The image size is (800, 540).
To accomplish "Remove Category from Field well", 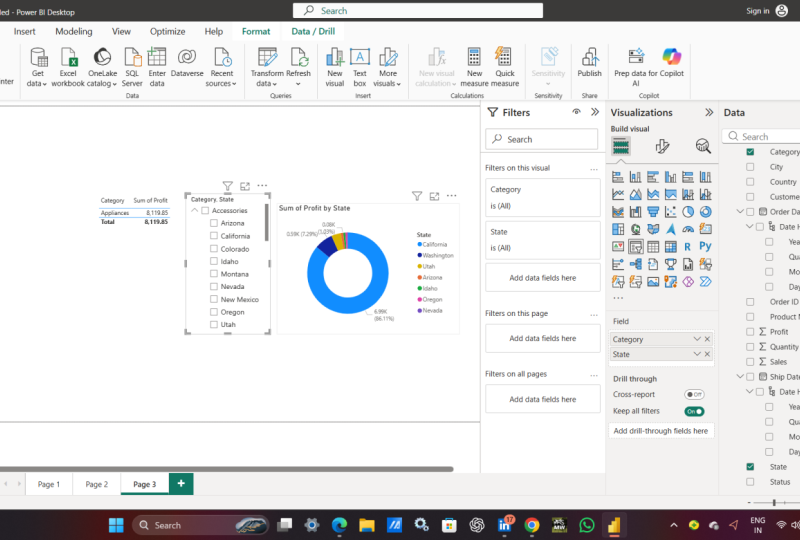I will (708, 339).
